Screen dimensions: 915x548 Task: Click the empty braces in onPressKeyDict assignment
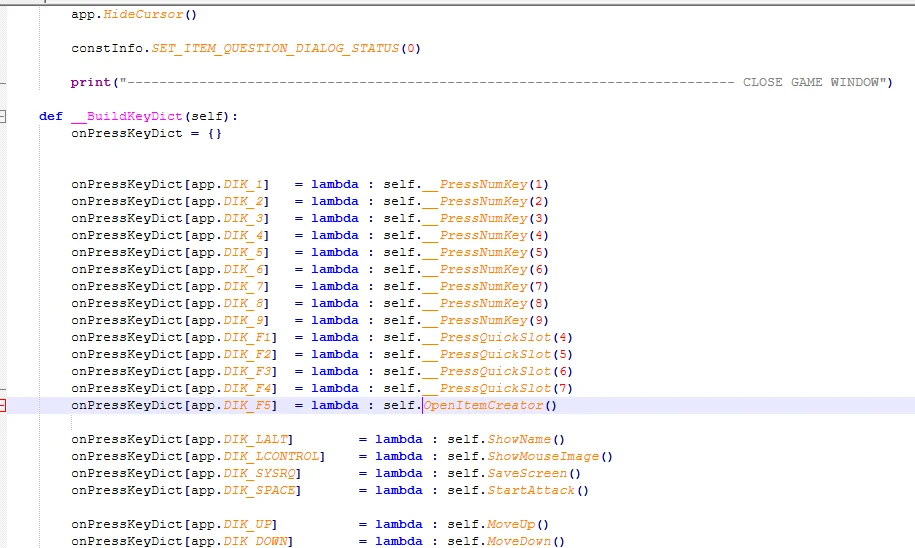tap(214, 133)
